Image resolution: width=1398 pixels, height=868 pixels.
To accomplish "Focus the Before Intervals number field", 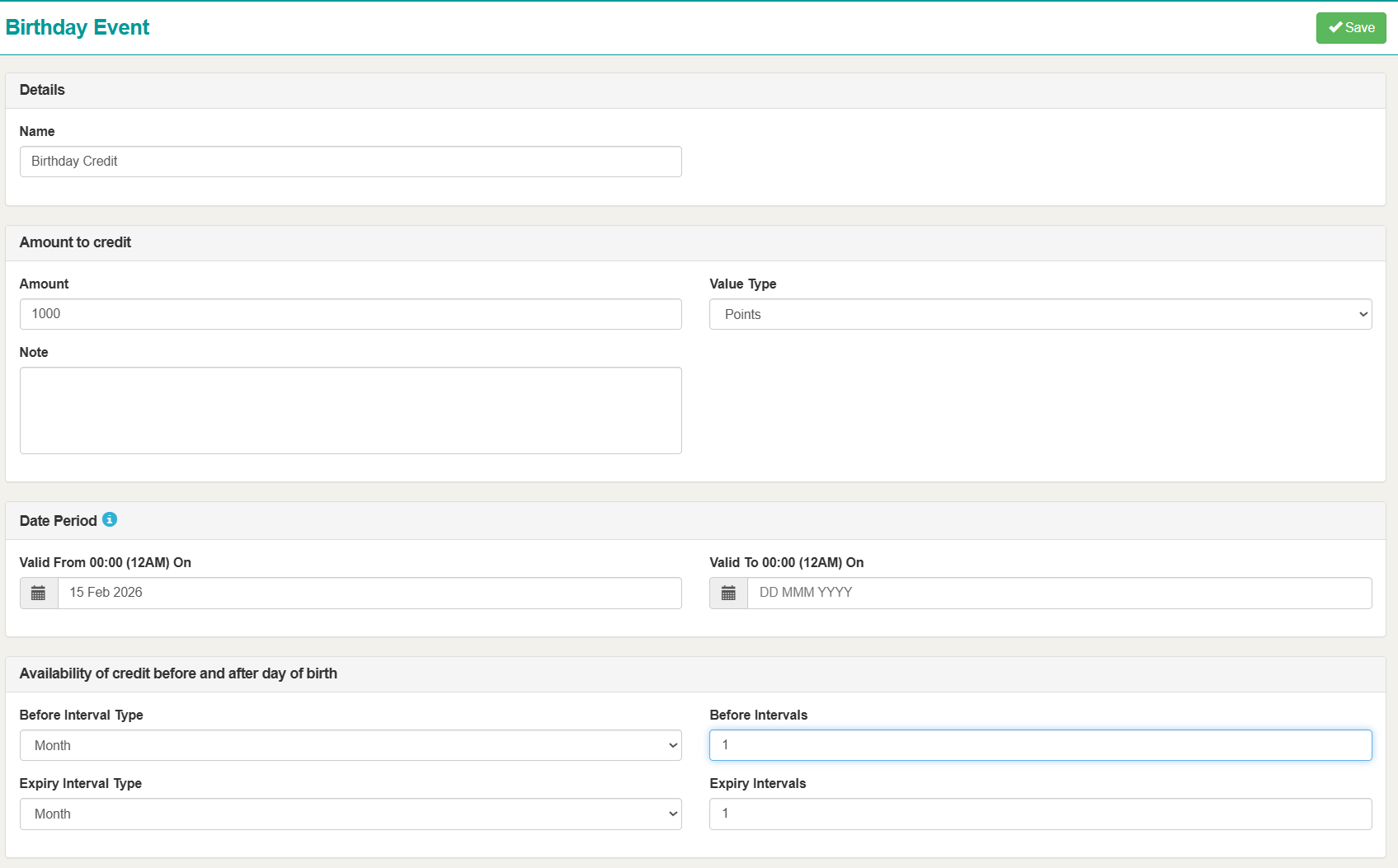I will [x=1040, y=745].
